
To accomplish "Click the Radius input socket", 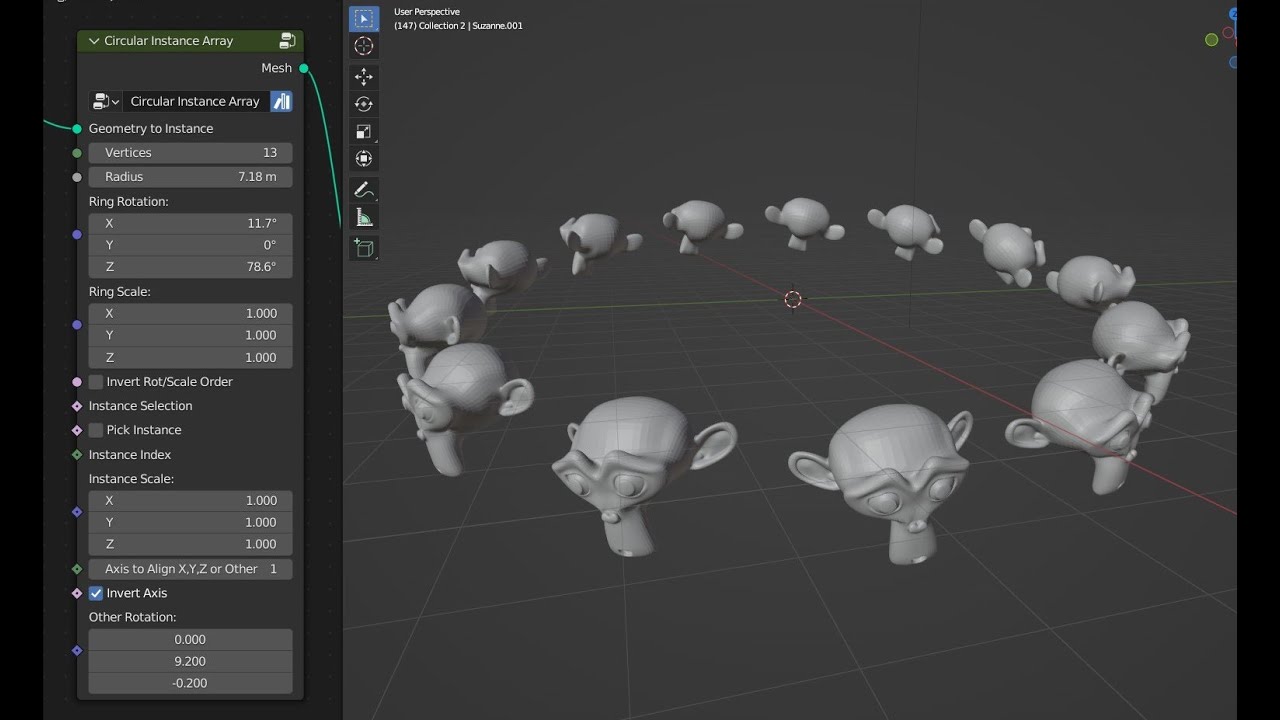I will coord(77,177).
